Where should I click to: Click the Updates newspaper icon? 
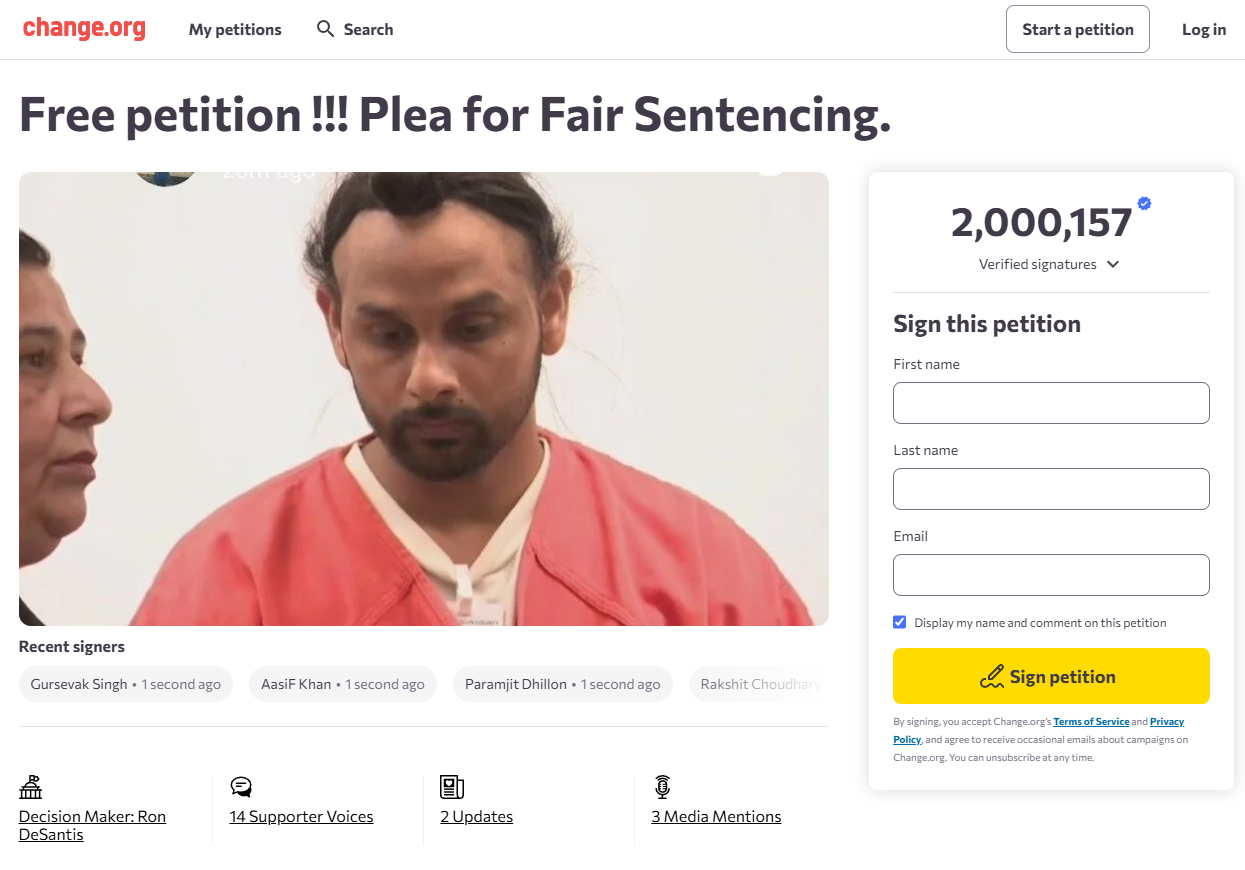(452, 787)
